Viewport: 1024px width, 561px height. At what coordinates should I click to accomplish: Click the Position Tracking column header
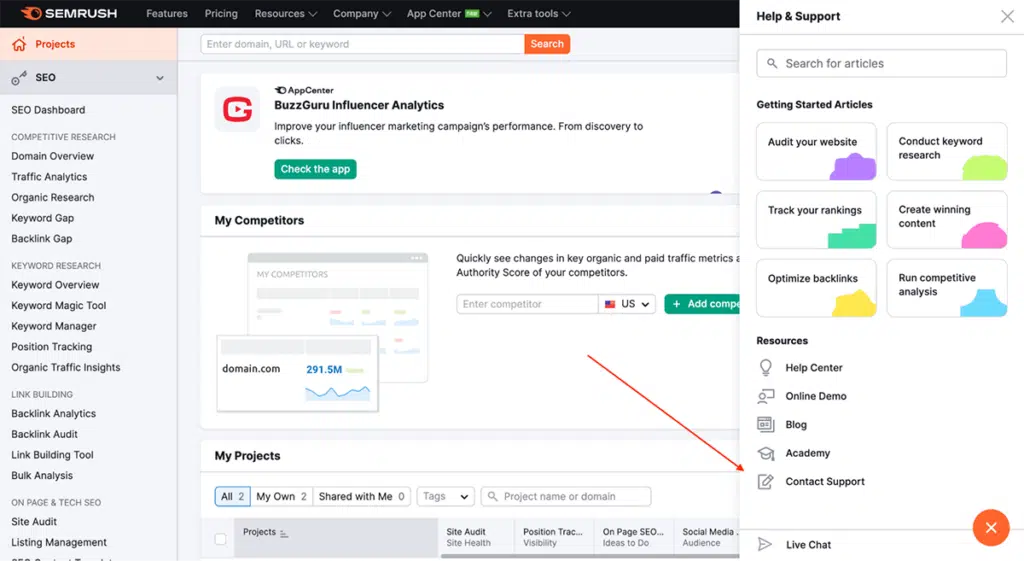(x=554, y=537)
